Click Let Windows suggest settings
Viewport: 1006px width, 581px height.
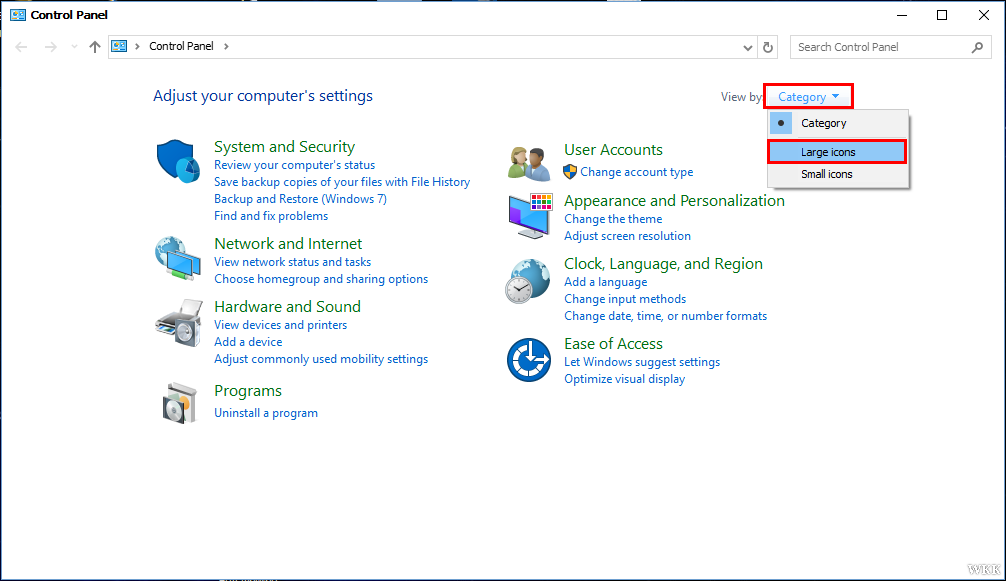[642, 362]
